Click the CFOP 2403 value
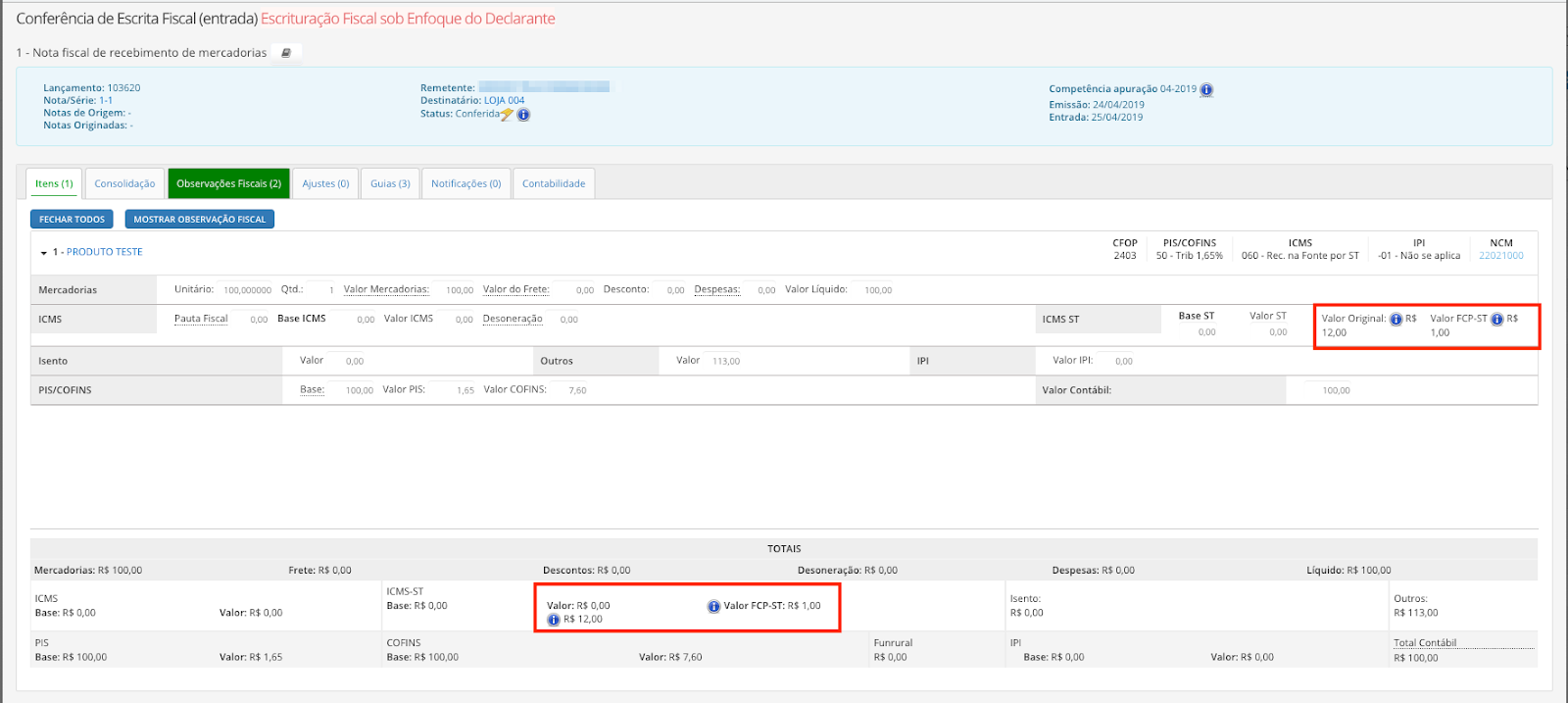Screen dimensions: 1568x703 coord(1125,256)
